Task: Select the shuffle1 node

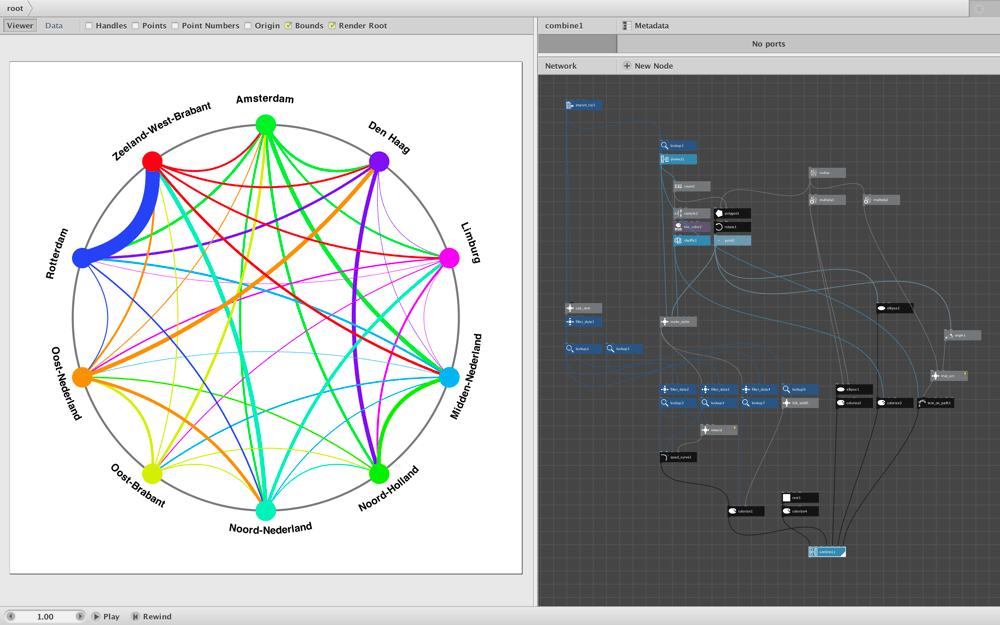Action: coord(691,240)
